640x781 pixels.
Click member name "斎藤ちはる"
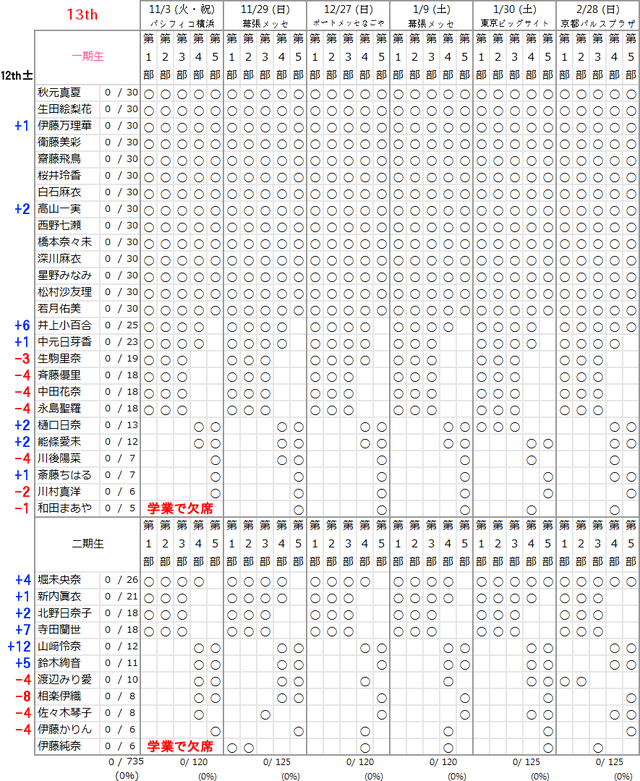[65, 475]
